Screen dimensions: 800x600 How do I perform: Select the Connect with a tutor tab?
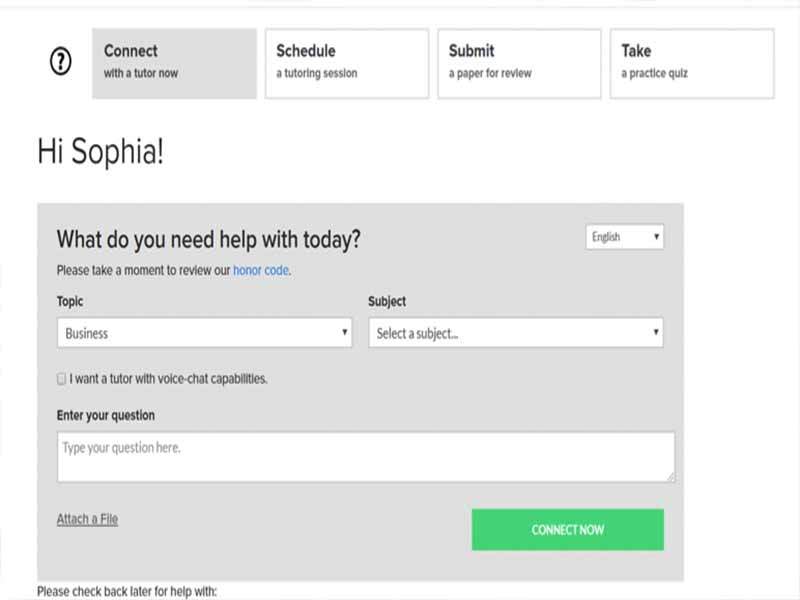coord(174,63)
